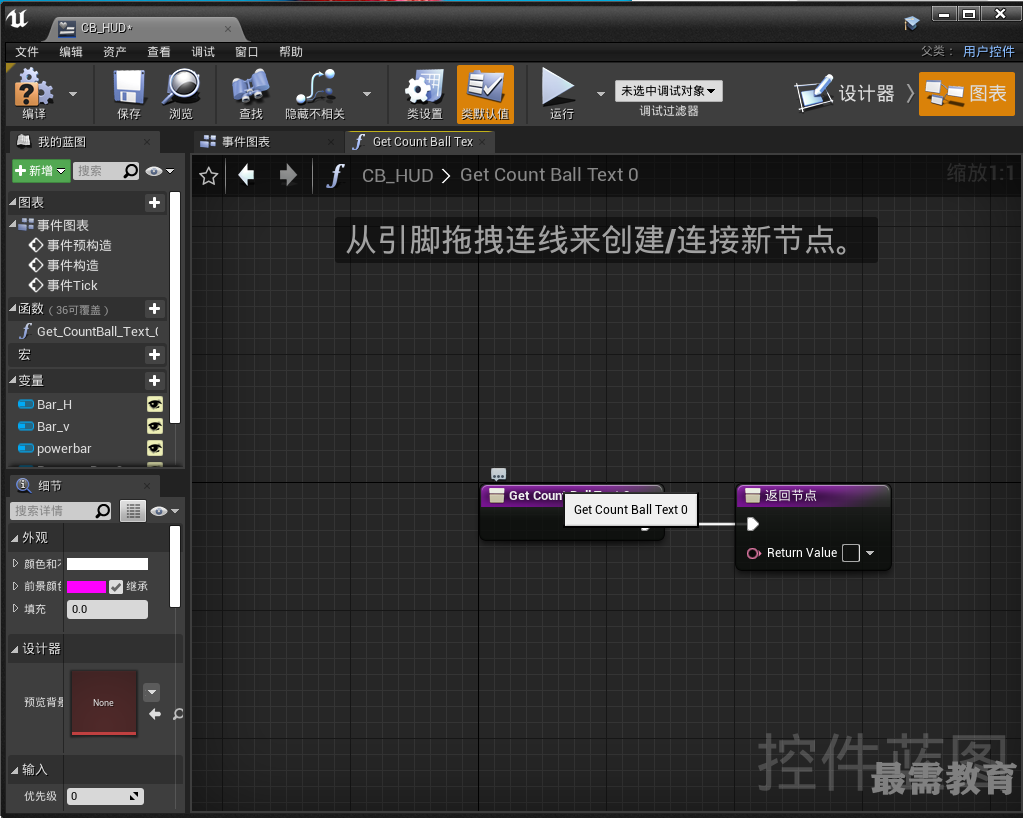Open debug object dropdown 未选中调试对象
The height and width of the screenshot is (818, 1023).
(668, 91)
